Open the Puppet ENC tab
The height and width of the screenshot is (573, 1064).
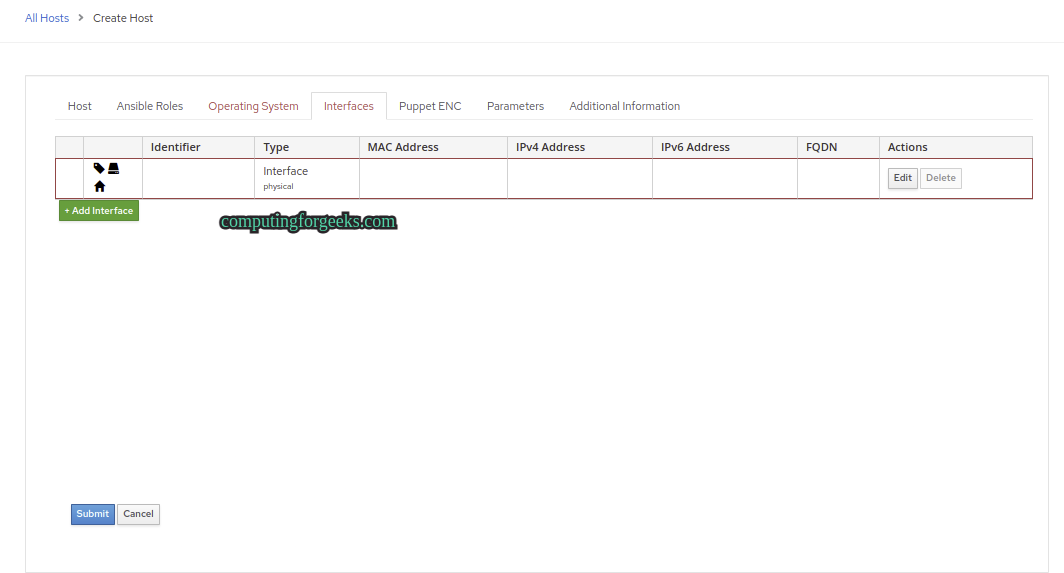tap(430, 106)
